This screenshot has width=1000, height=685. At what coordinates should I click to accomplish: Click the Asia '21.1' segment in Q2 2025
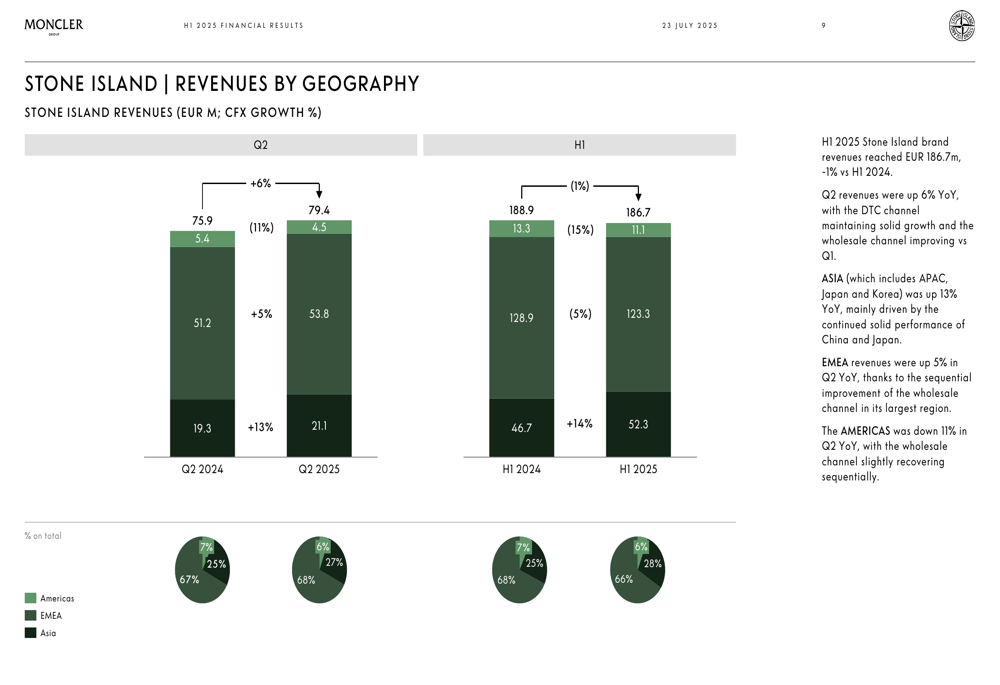[x=319, y=425]
